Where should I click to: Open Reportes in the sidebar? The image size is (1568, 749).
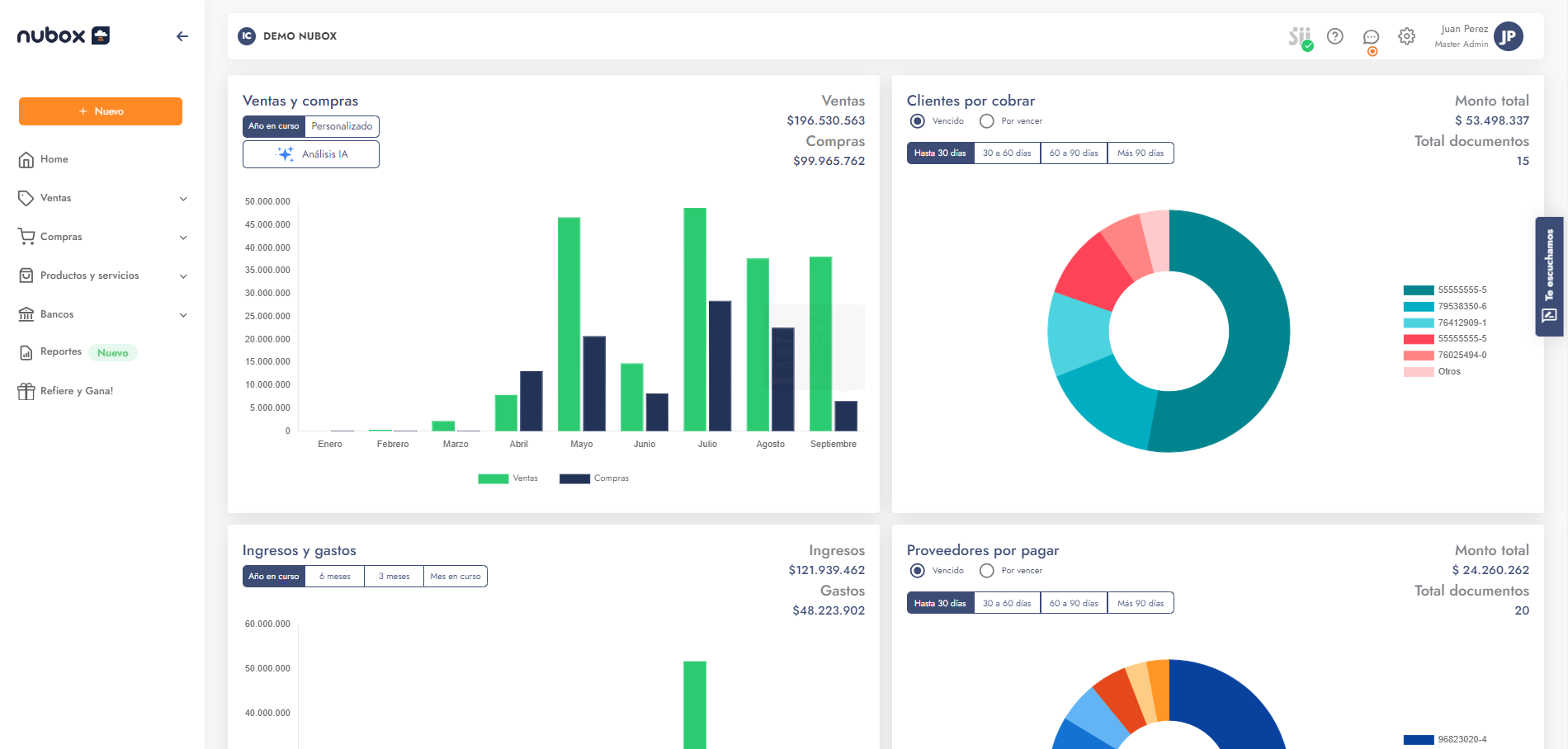[61, 352]
